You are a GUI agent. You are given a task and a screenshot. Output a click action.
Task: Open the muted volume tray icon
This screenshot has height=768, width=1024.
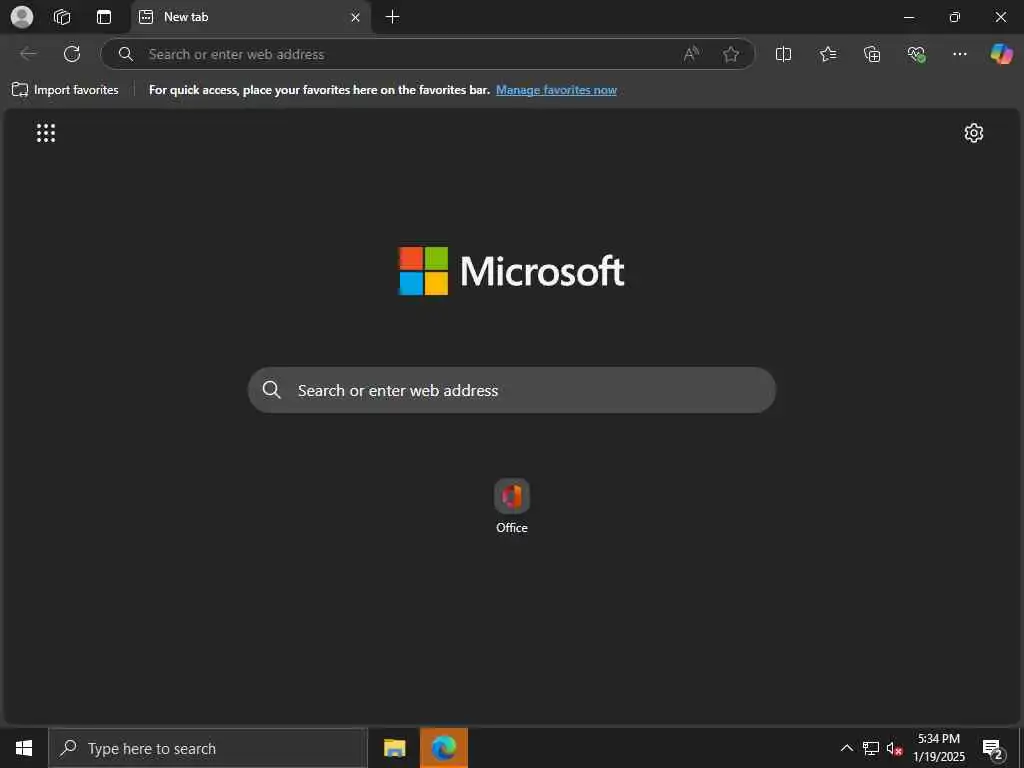click(894, 748)
